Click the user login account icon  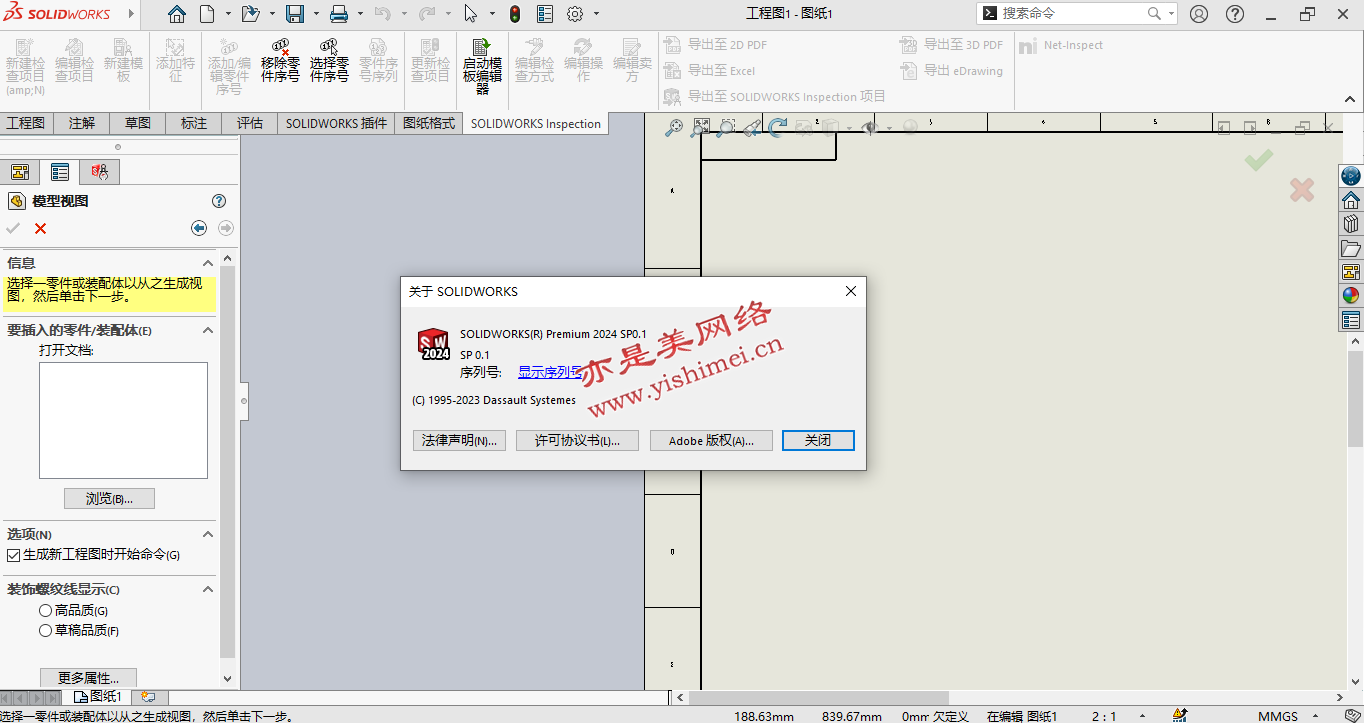(1199, 14)
